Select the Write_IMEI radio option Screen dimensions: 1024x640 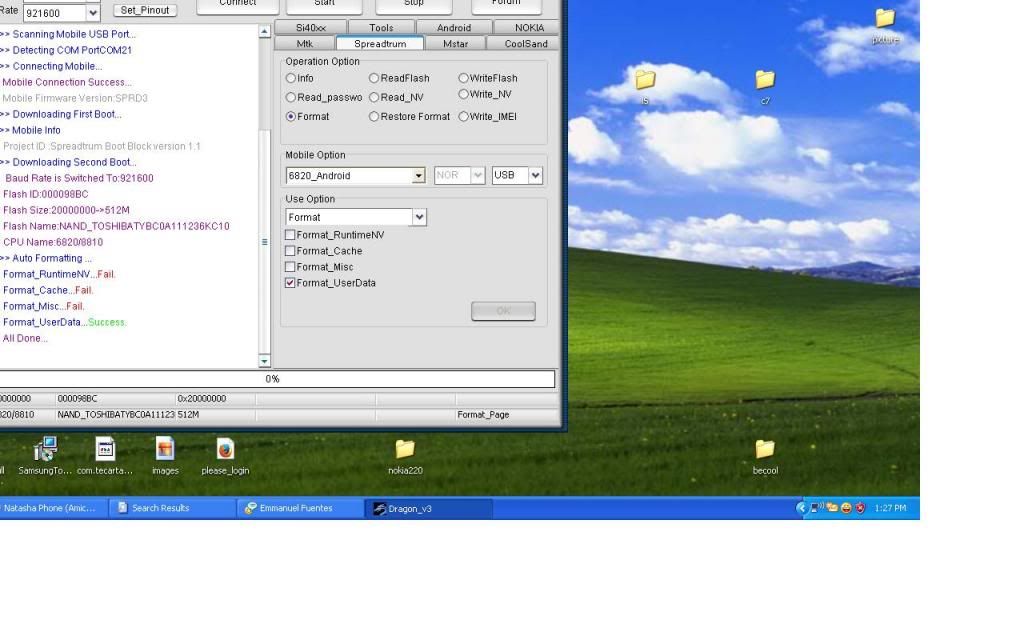click(x=463, y=116)
